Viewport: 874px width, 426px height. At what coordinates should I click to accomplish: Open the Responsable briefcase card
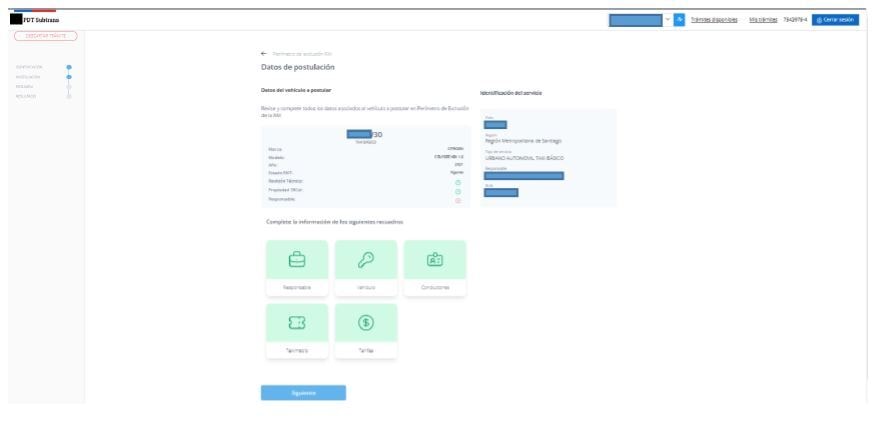click(297, 268)
